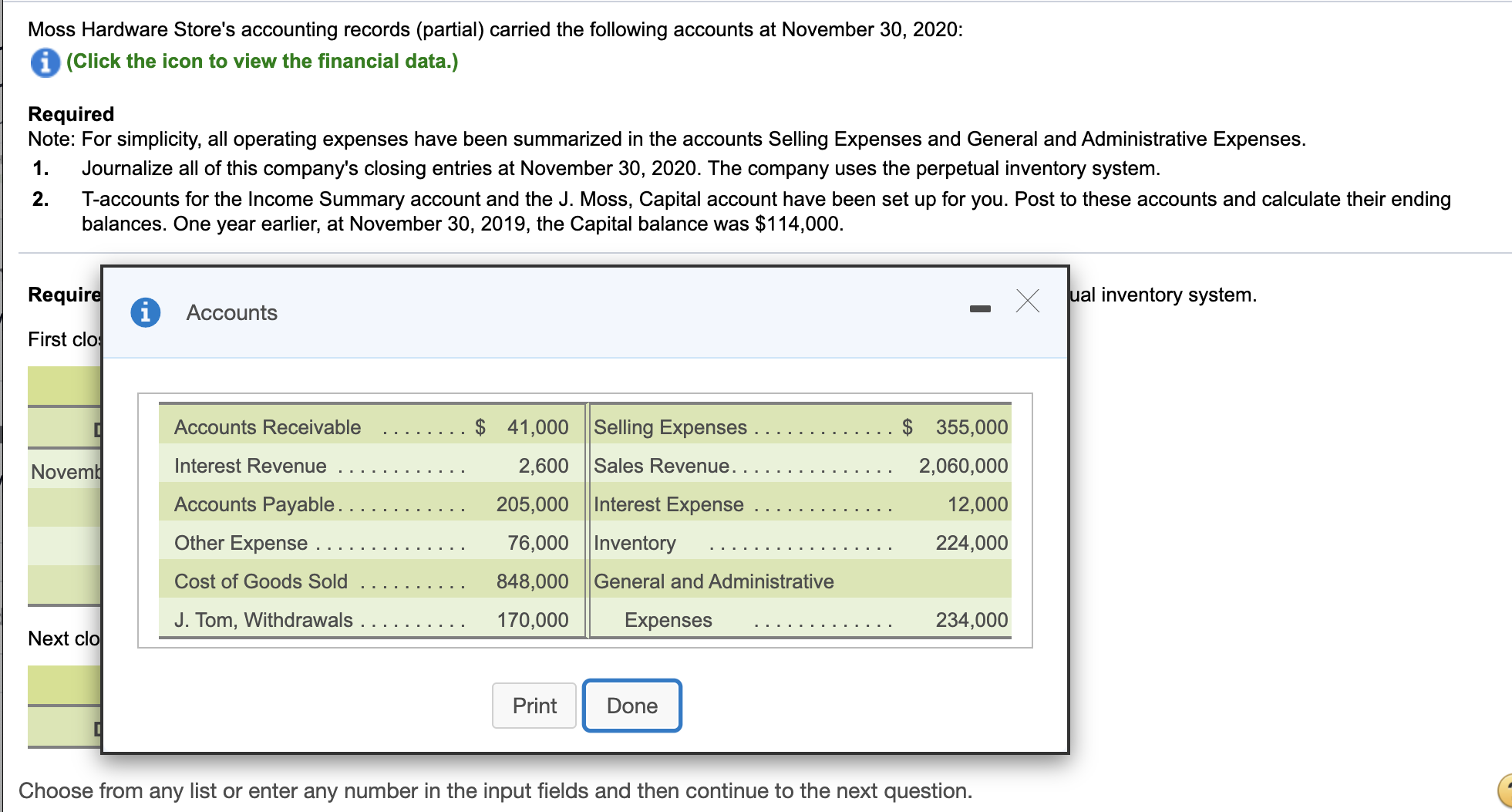Open the yellow help icon at bottom right
The width and height of the screenshot is (1512, 812).
coord(1505,790)
